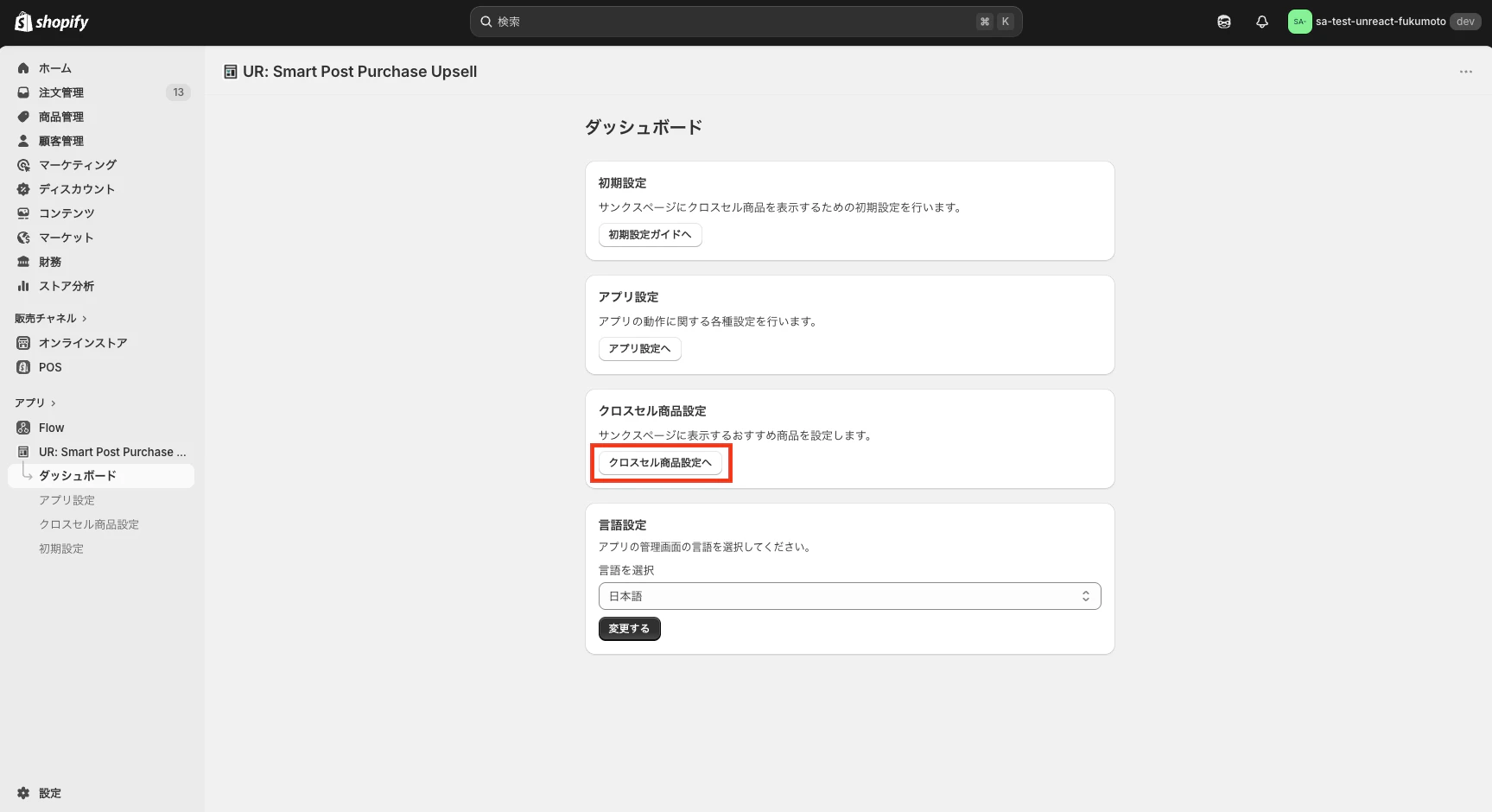Open the notifications bell
This screenshot has height=812, width=1492.
(x=1262, y=22)
